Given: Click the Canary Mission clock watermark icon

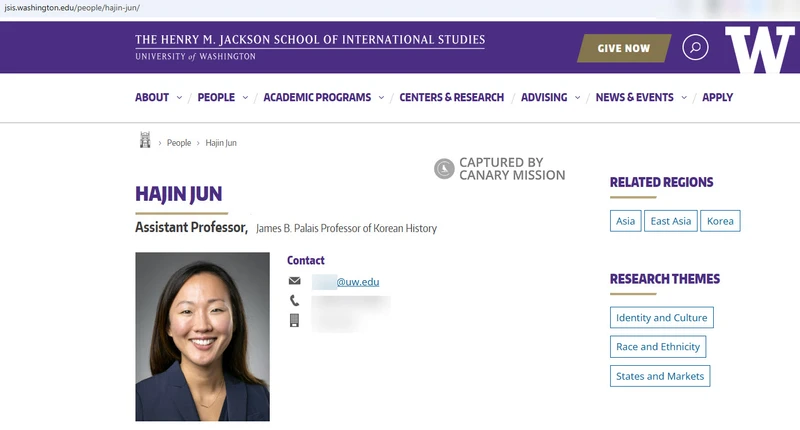Looking at the screenshot, I should [444, 169].
